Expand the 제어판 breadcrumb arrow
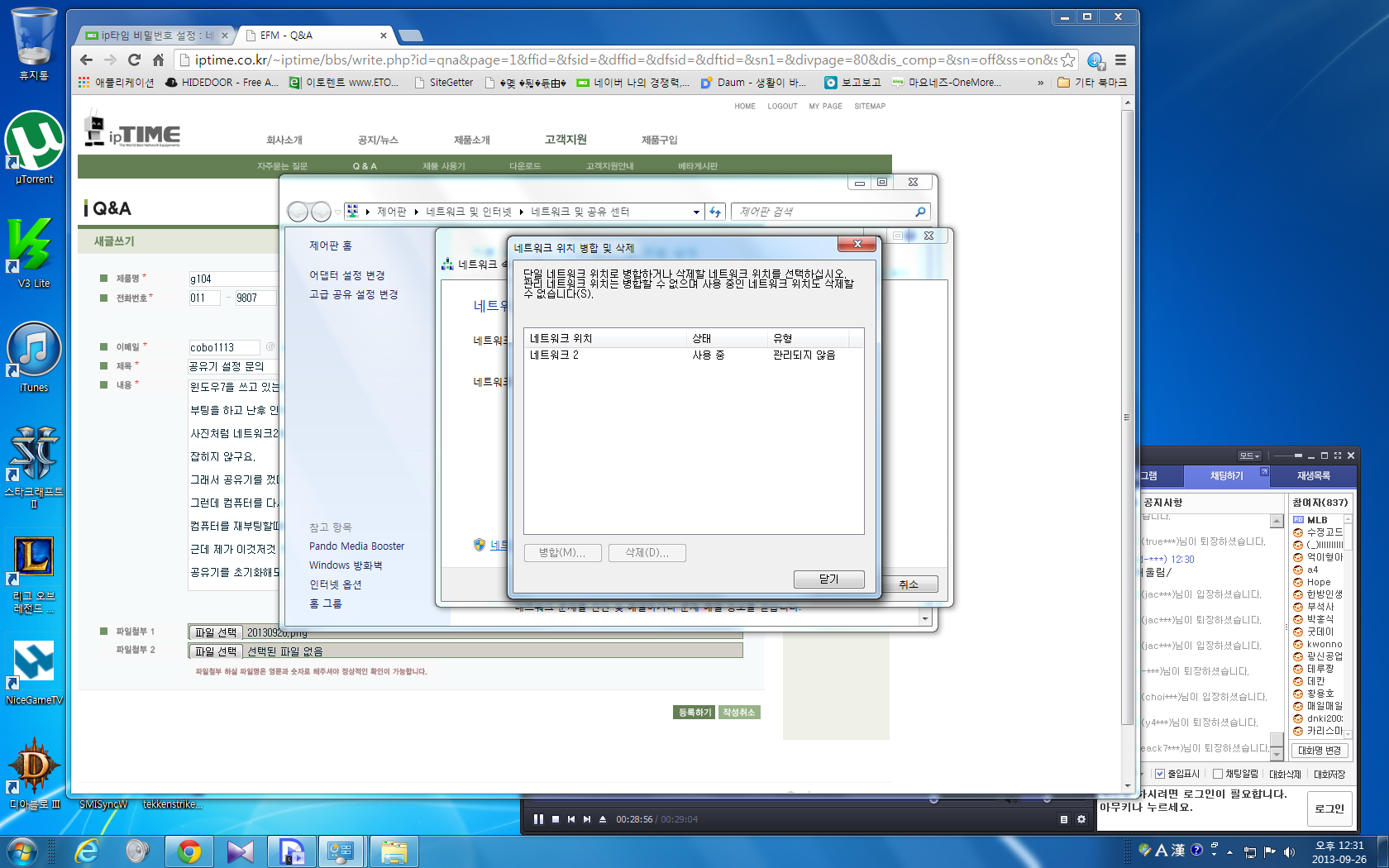Image resolution: width=1389 pixels, height=868 pixels. coord(417,212)
